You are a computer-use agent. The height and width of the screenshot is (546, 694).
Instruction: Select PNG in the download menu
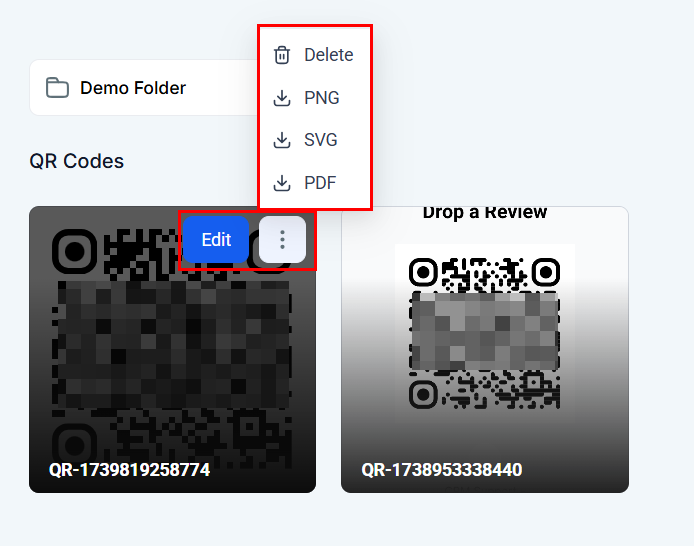point(315,98)
